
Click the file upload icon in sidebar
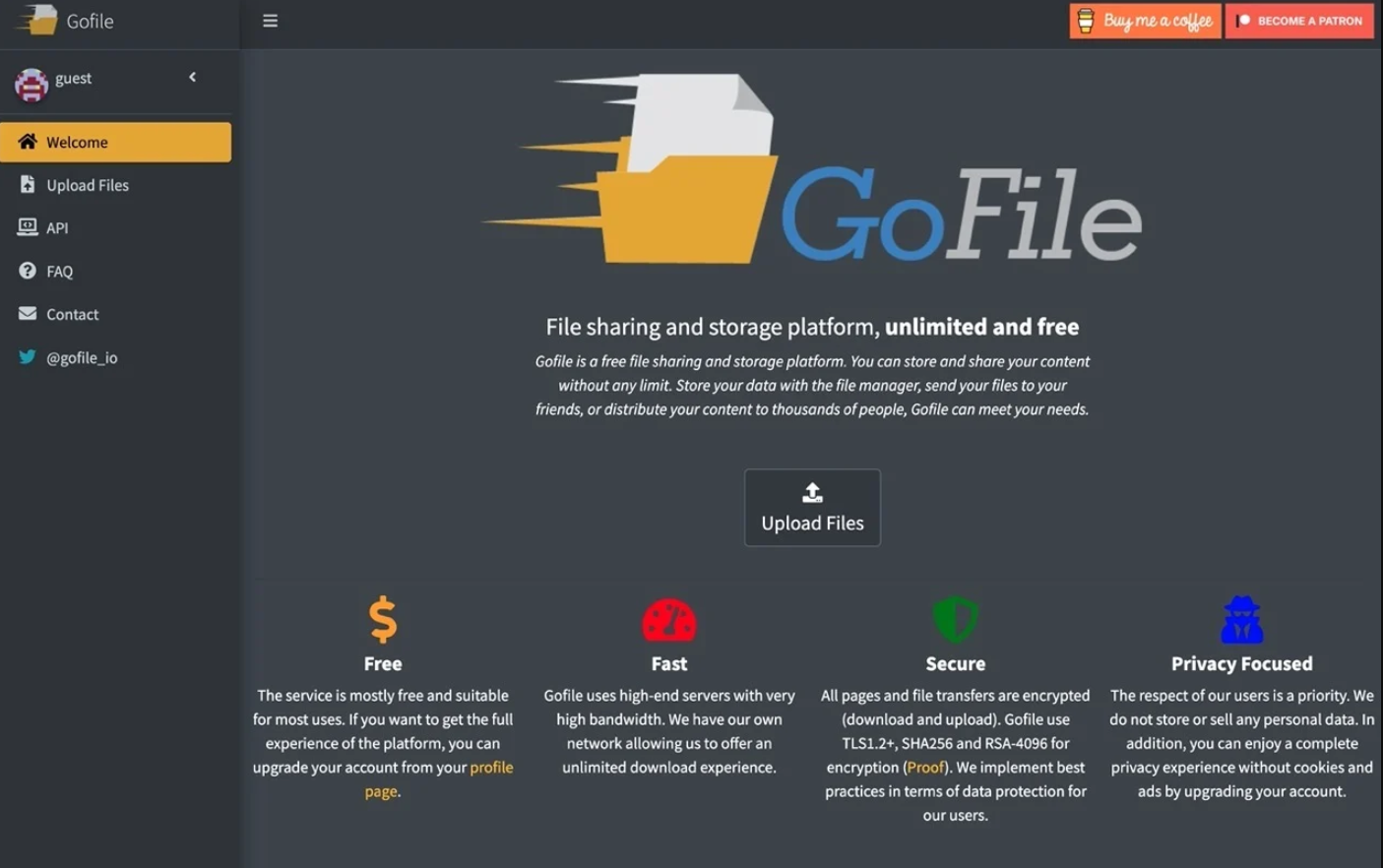[28, 184]
